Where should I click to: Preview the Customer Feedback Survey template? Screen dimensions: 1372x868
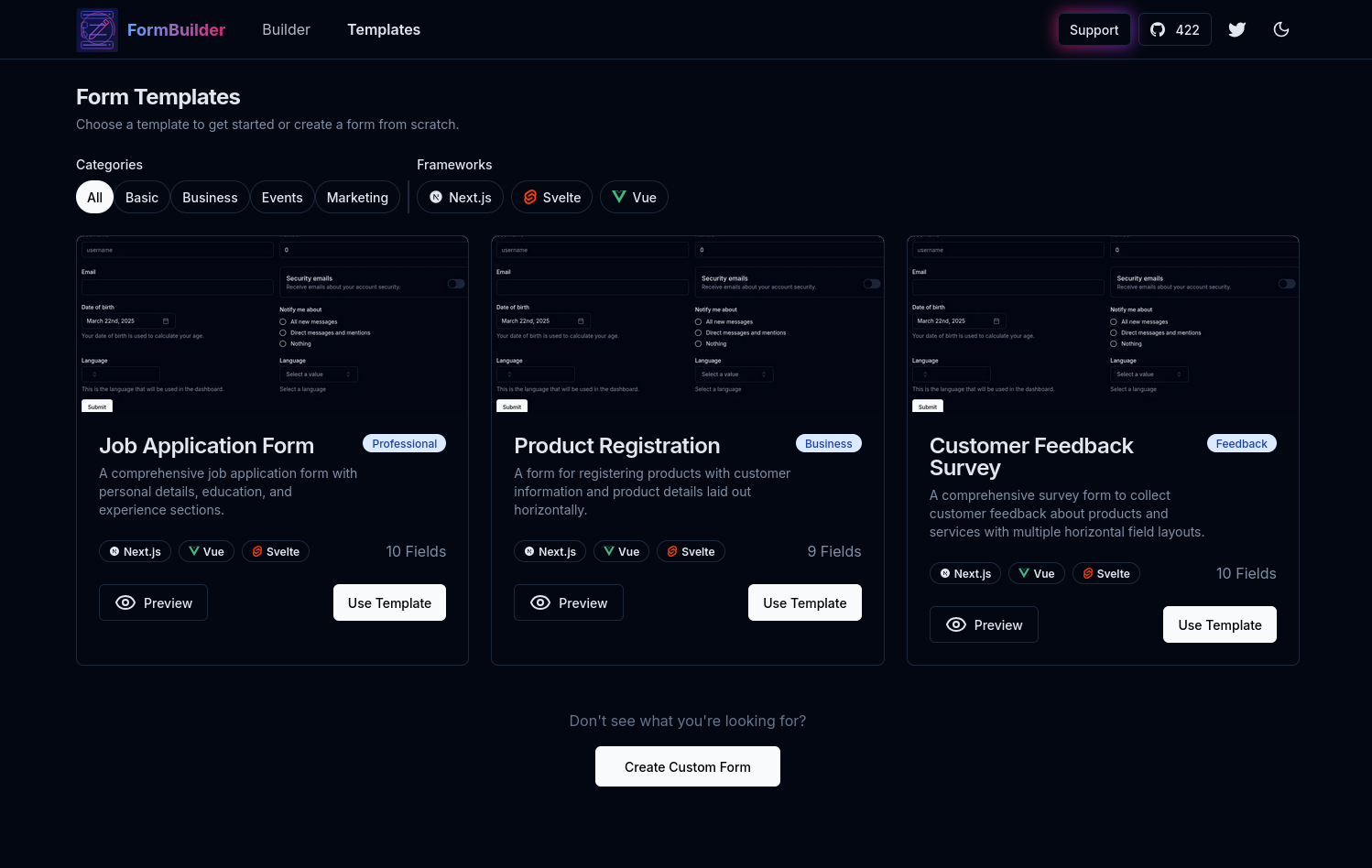click(x=984, y=624)
